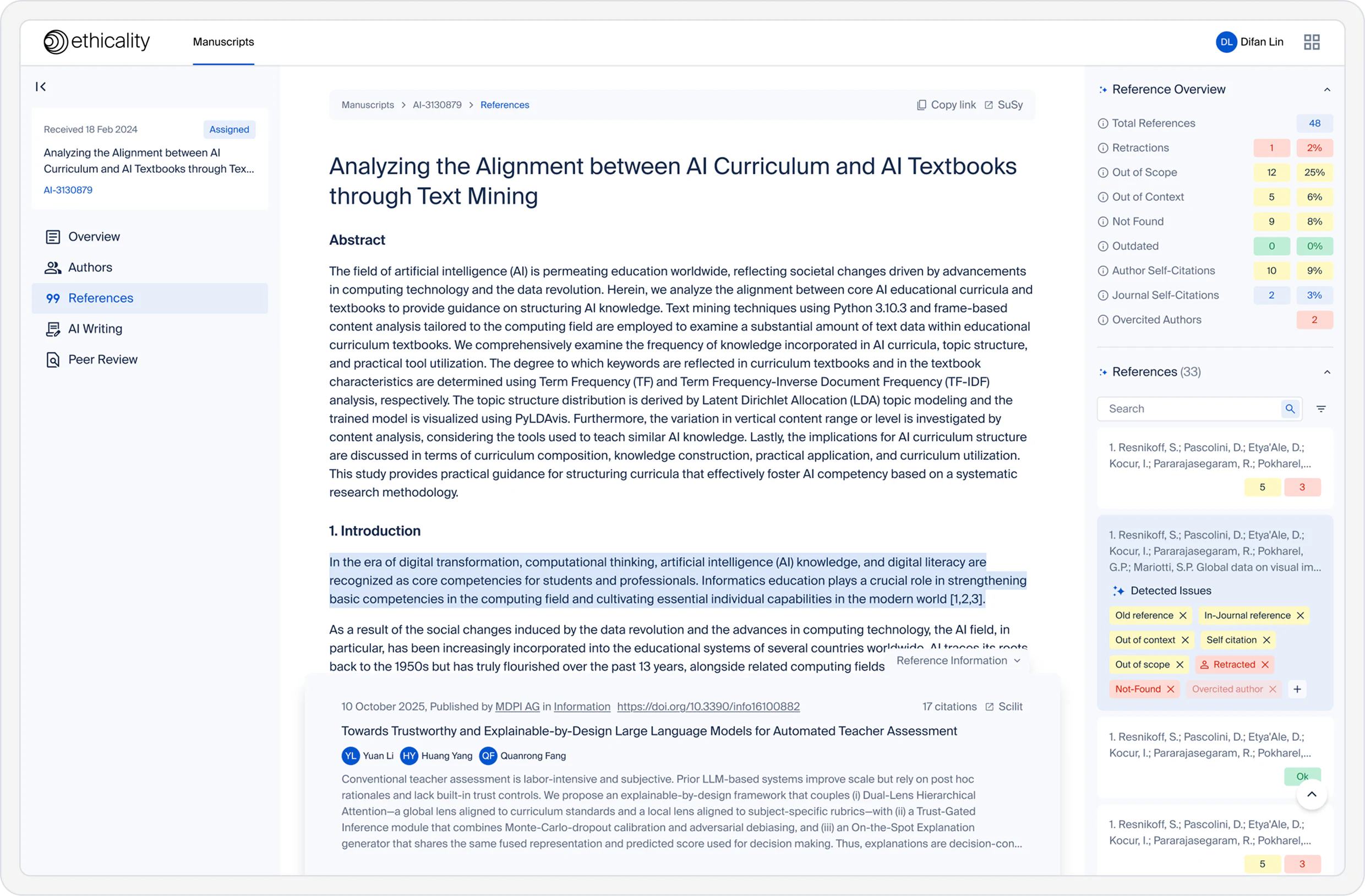This screenshot has height=896, width=1365.
Task: Click the Copy link button text
Action: pyautogui.click(x=953, y=105)
